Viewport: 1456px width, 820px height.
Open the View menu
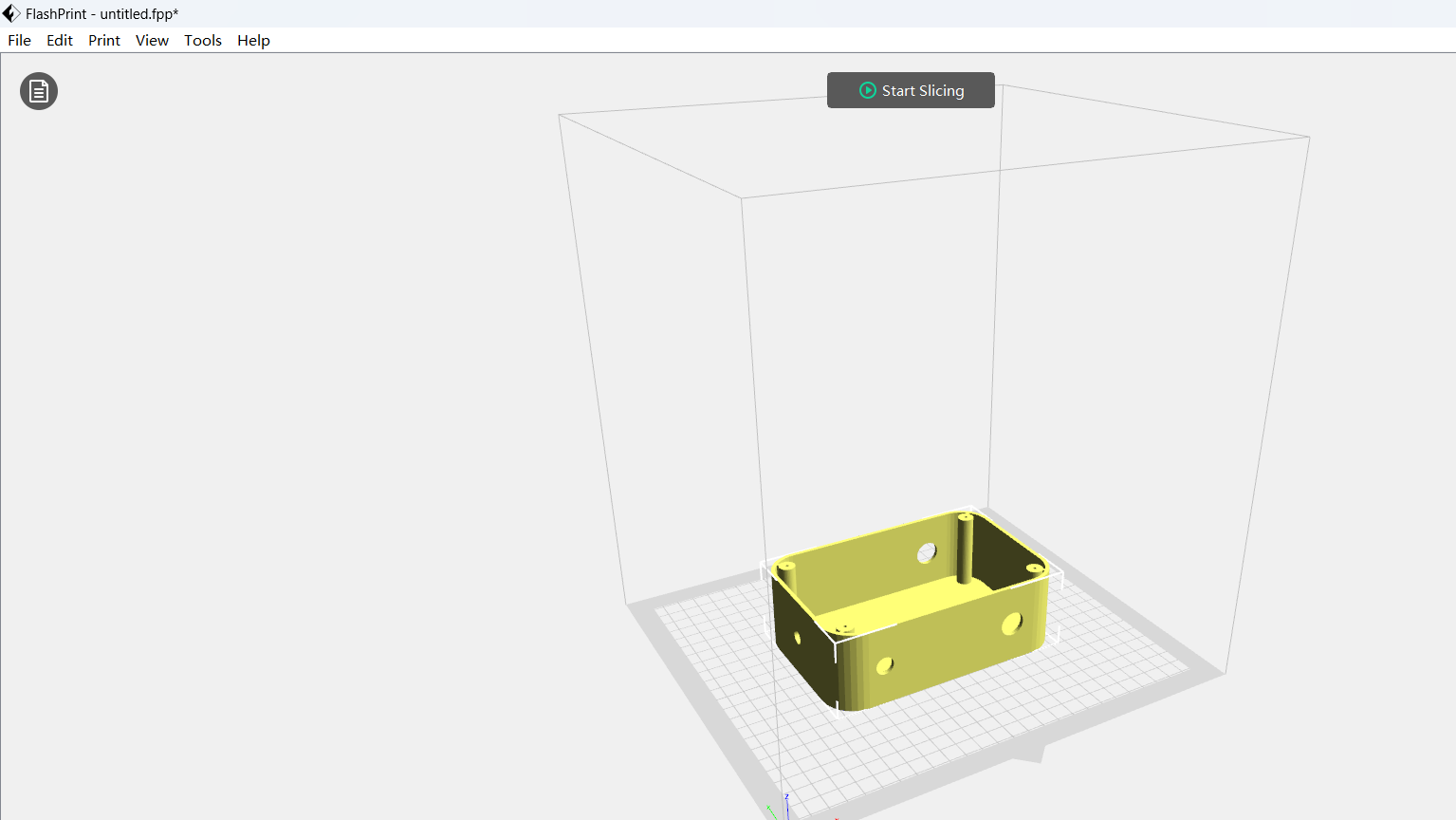click(152, 40)
